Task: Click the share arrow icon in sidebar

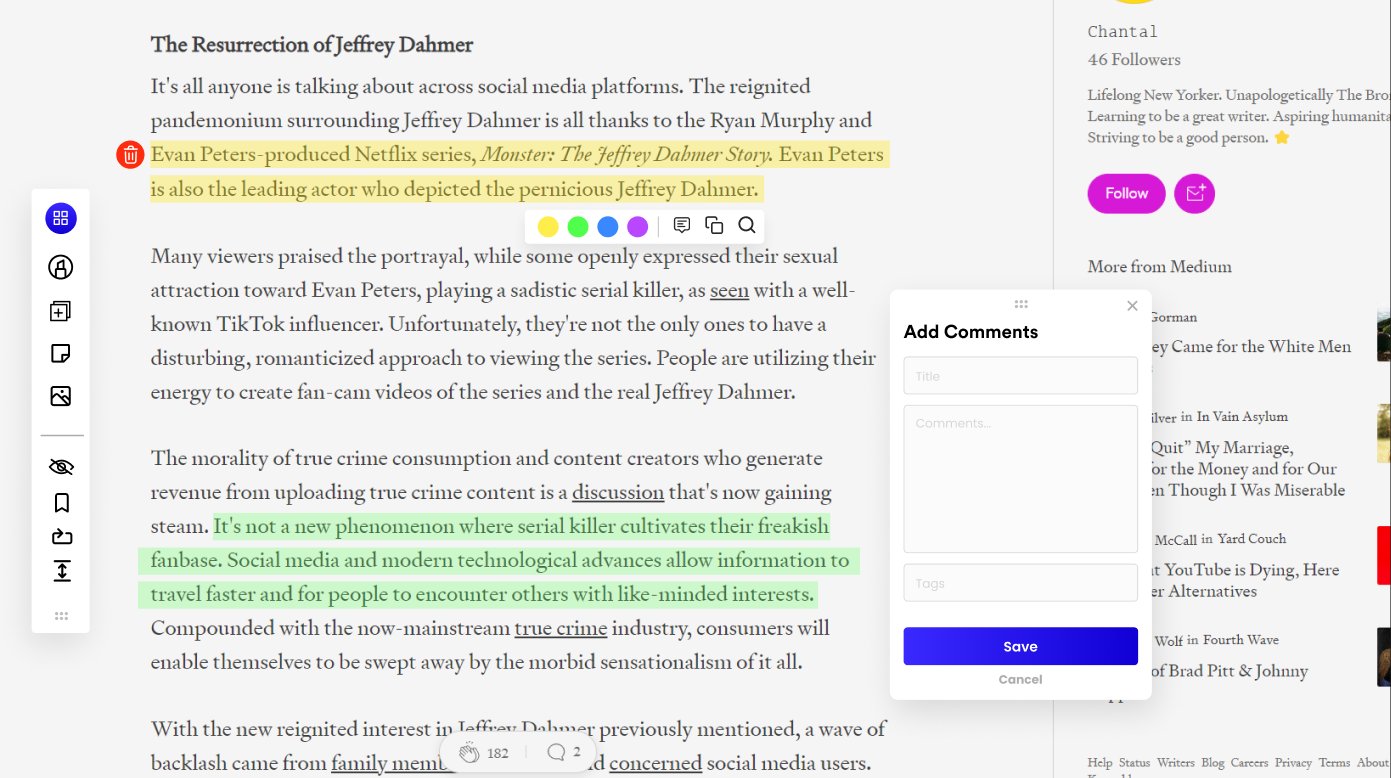Action: coord(61,537)
